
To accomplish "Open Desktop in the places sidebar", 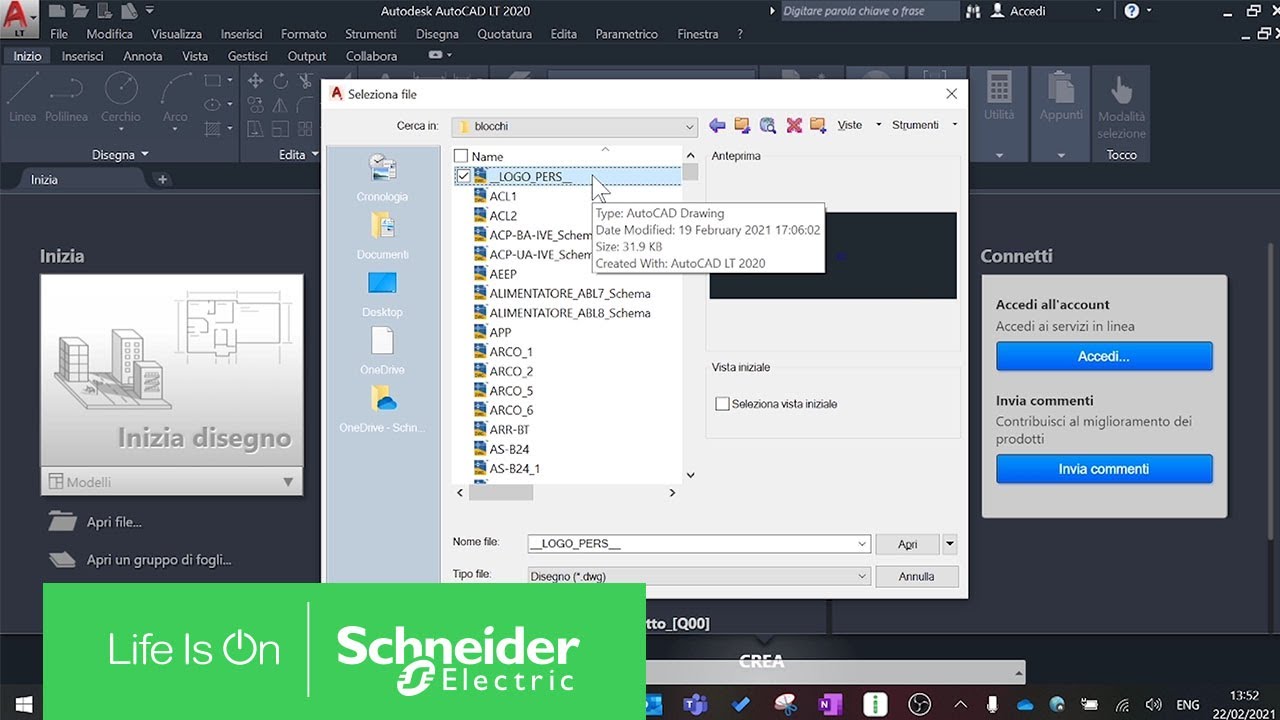I will (382, 294).
